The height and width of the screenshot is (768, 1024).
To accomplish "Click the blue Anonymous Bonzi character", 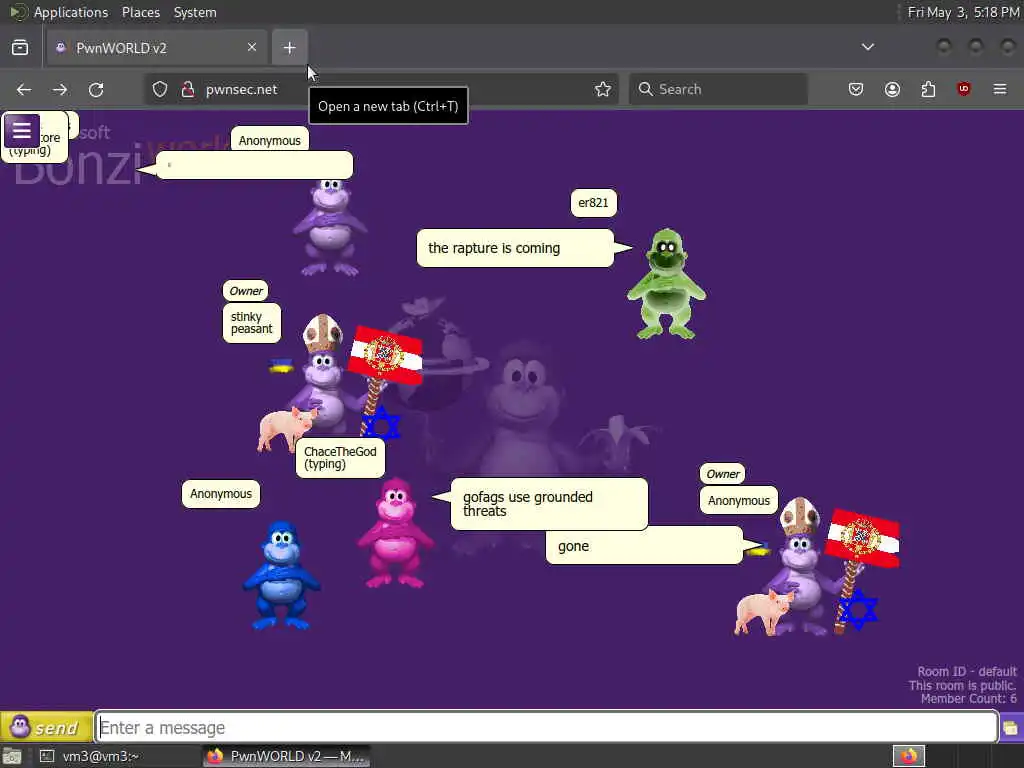I will [281, 575].
